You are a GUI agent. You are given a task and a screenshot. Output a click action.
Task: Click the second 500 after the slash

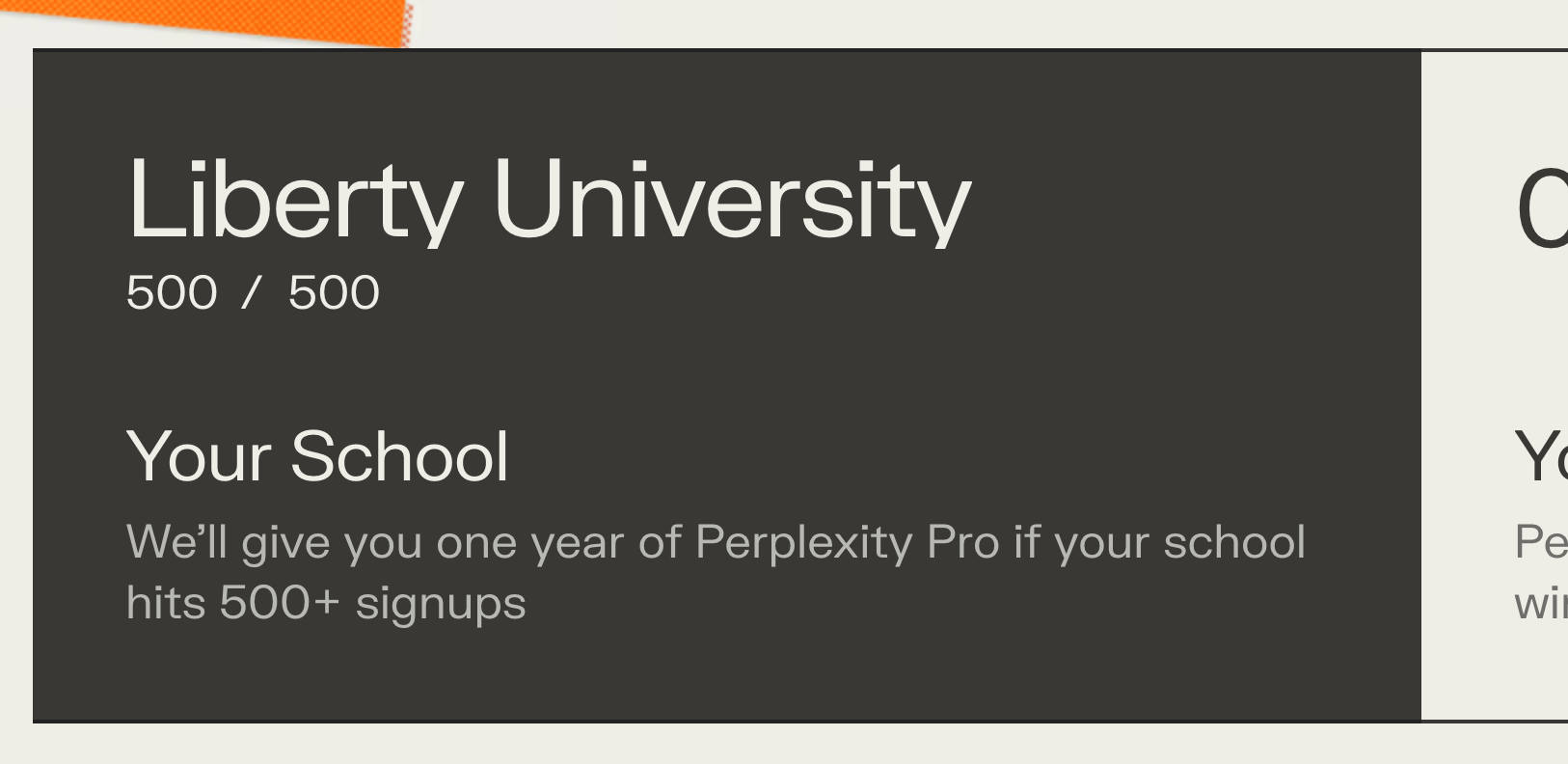coord(334,292)
